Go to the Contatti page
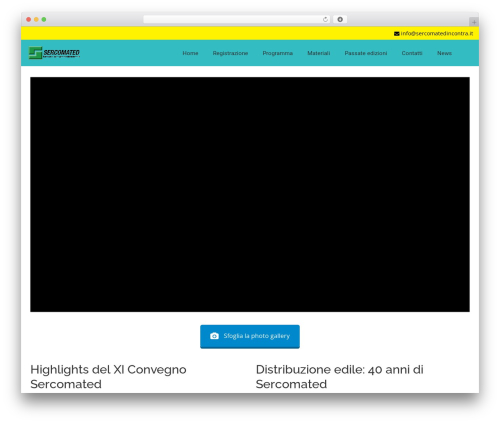 pyautogui.click(x=412, y=53)
